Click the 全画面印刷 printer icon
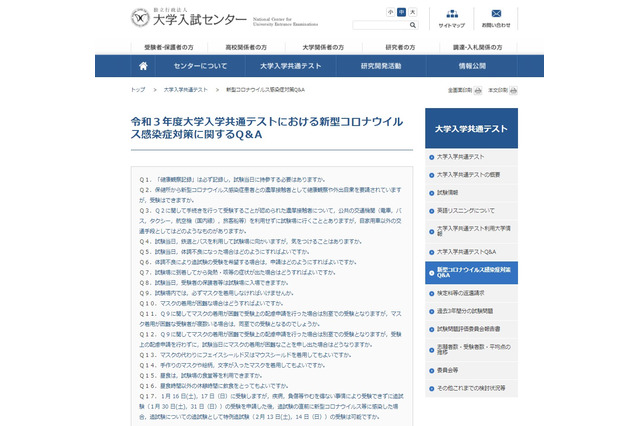 click(478, 90)
